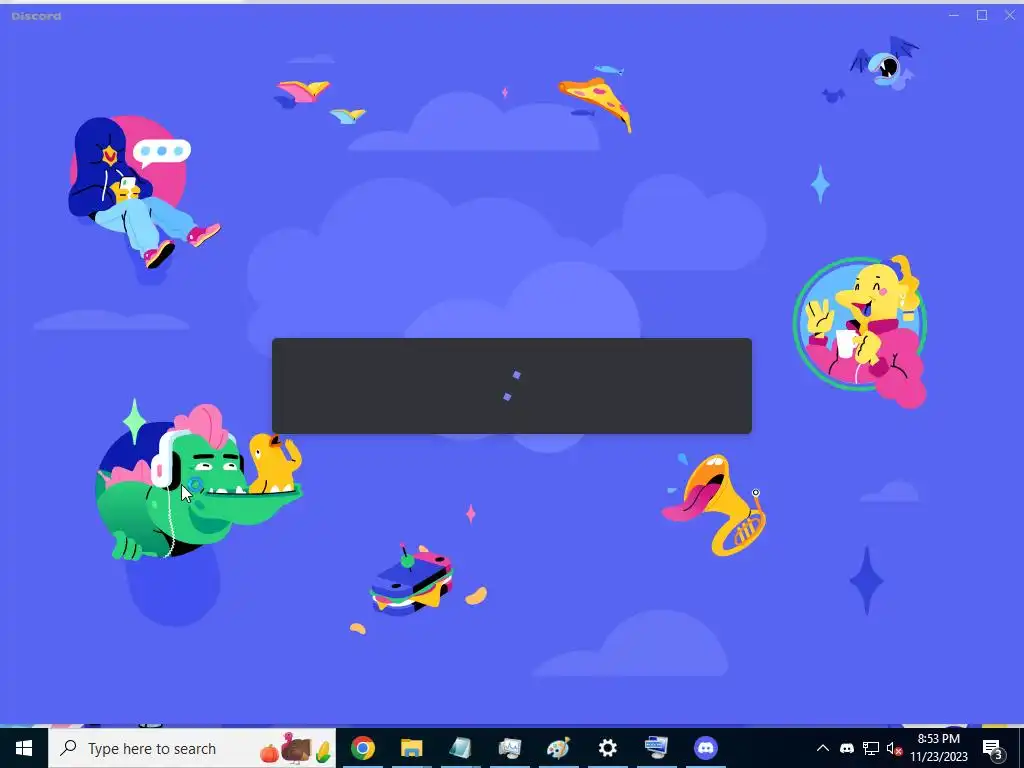The image size is (1024, 768).
Task: Open the monitor graph app on taskbar
Action: point(509,748)
